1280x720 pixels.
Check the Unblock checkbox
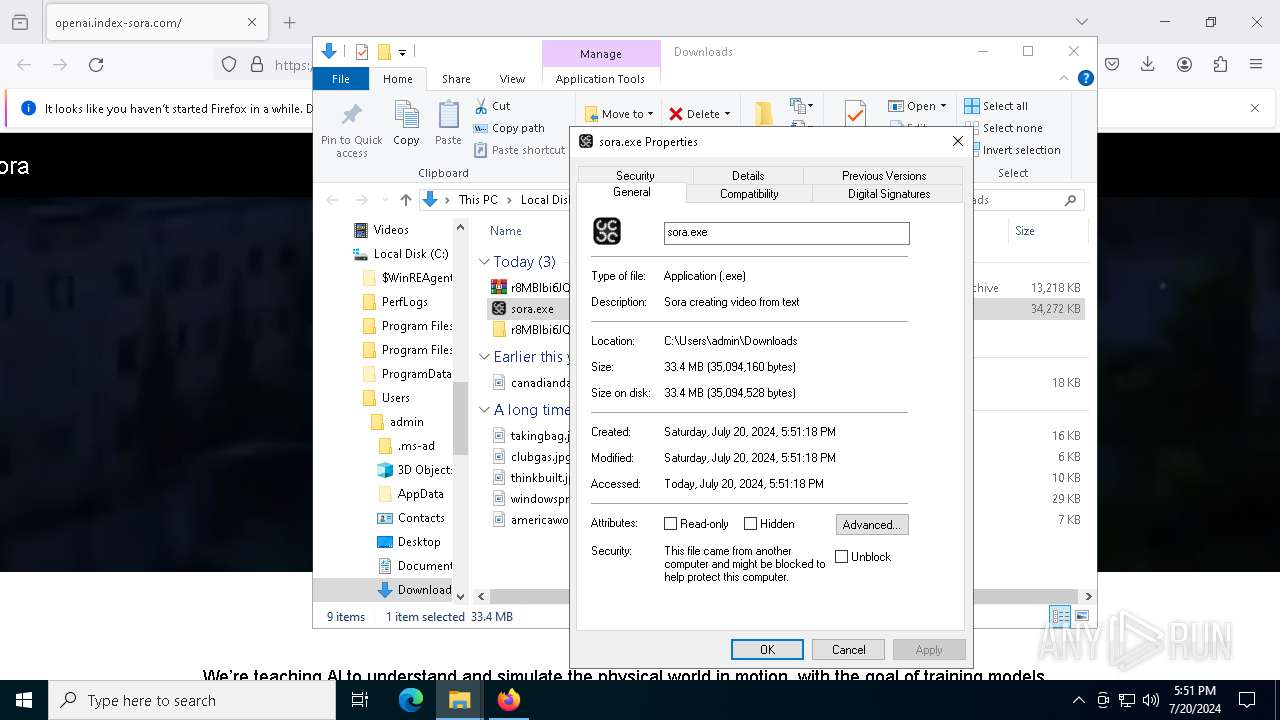[841, 557]
